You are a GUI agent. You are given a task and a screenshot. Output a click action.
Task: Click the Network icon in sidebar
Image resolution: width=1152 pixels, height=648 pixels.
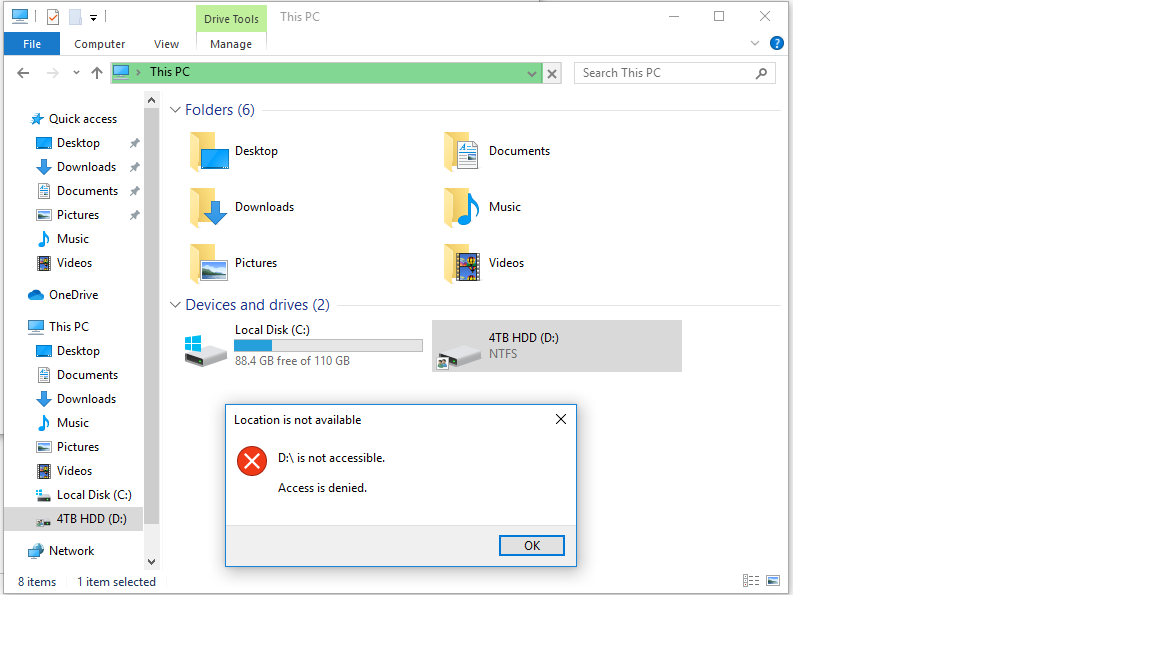[x=35, y=551]
